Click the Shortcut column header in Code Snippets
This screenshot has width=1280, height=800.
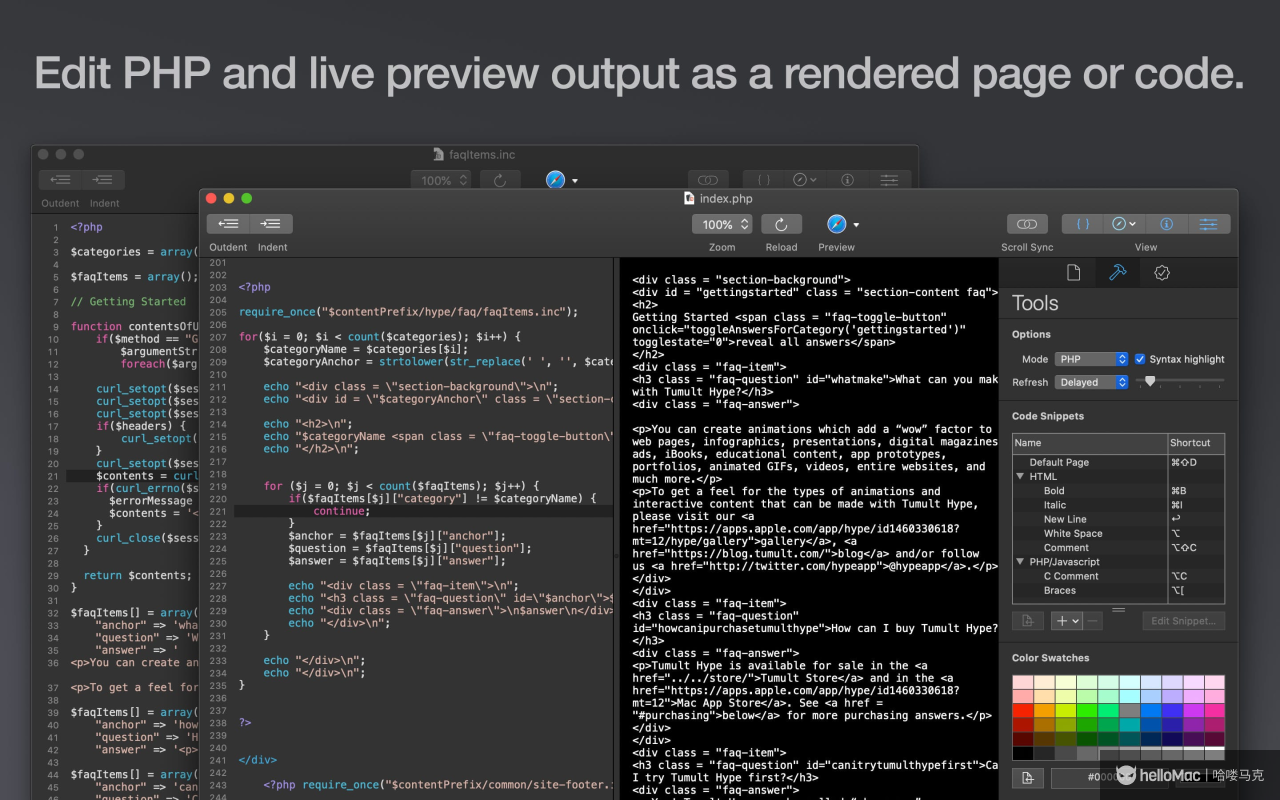(x=1196, y=442)
